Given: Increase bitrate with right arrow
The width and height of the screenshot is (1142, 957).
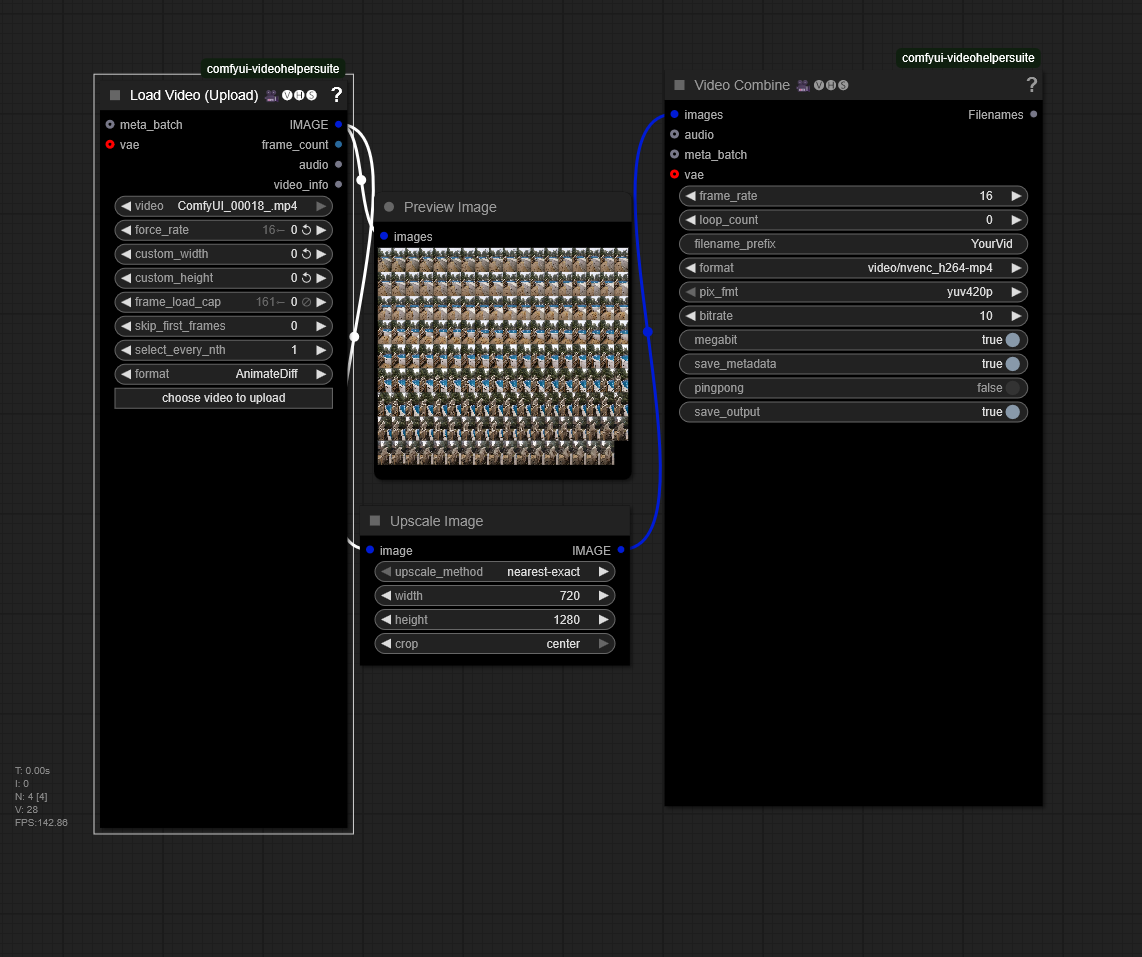Looking at the screenshot, I should click(1016, 316).
